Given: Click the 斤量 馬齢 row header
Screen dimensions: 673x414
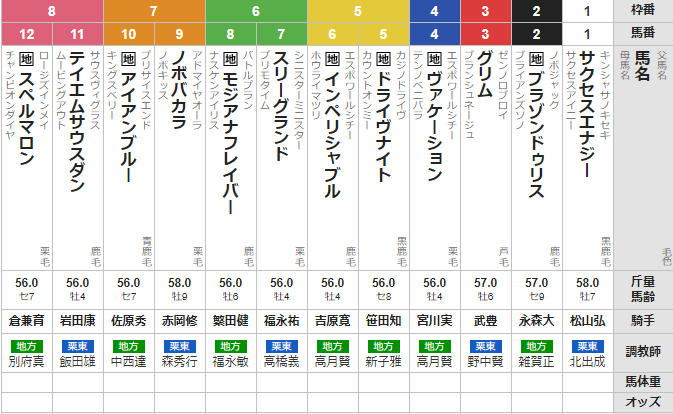Looking at the screenshot, I should tap(643, 289).
